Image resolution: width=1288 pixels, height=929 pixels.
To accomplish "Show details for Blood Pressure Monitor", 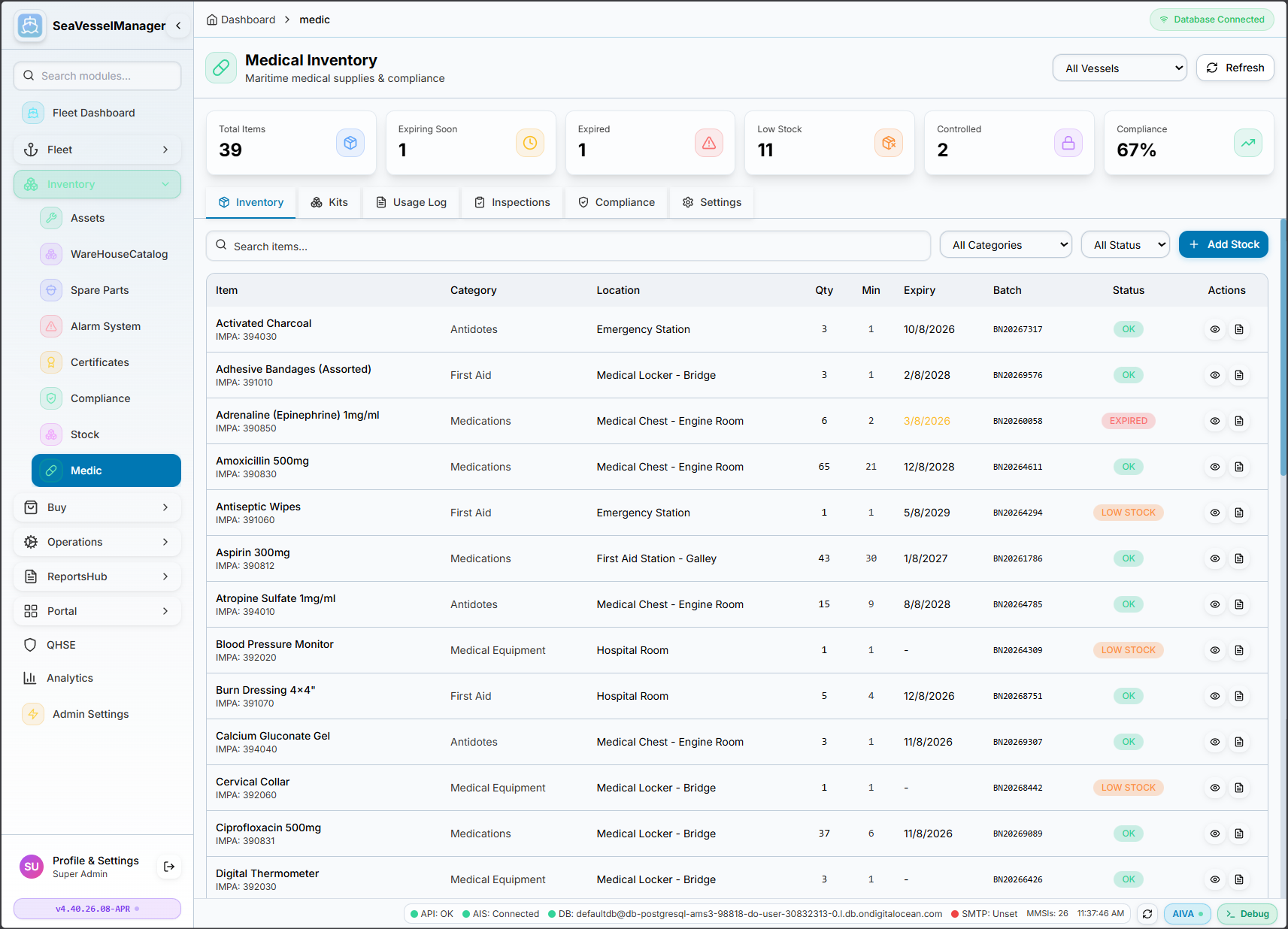I will coord(1215,650).
